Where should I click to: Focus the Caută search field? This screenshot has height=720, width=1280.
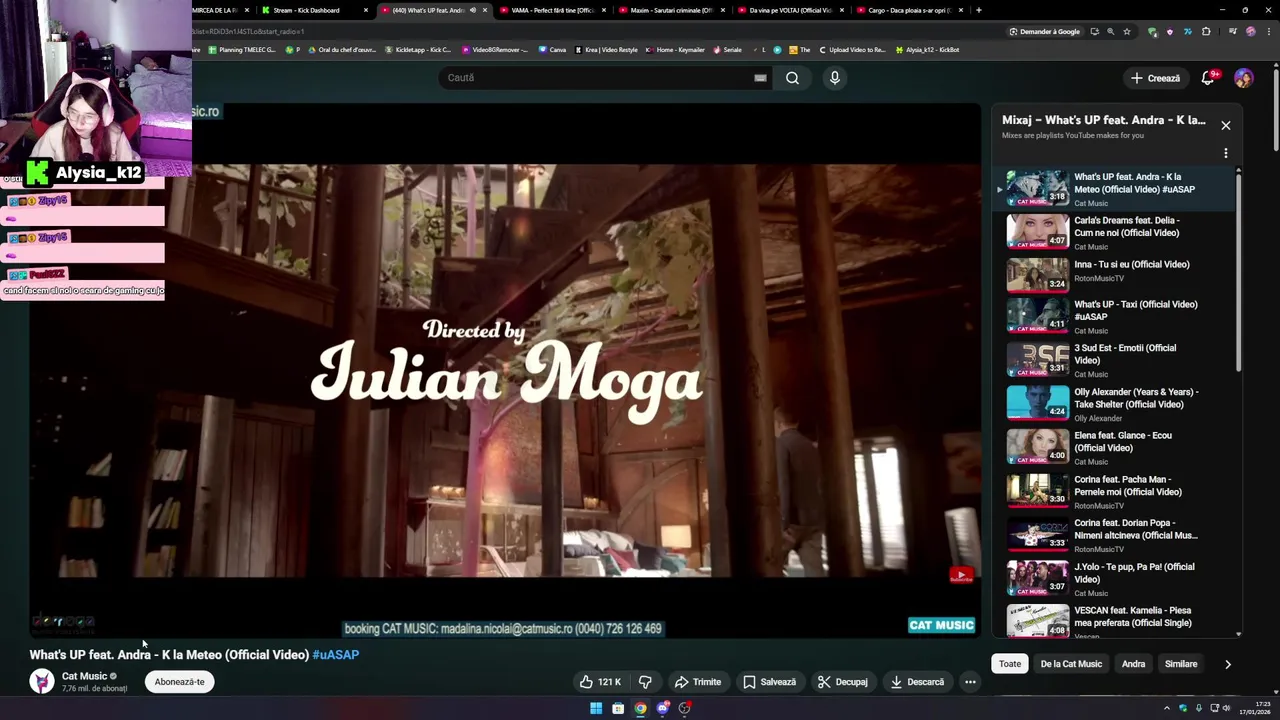[595, 78]
